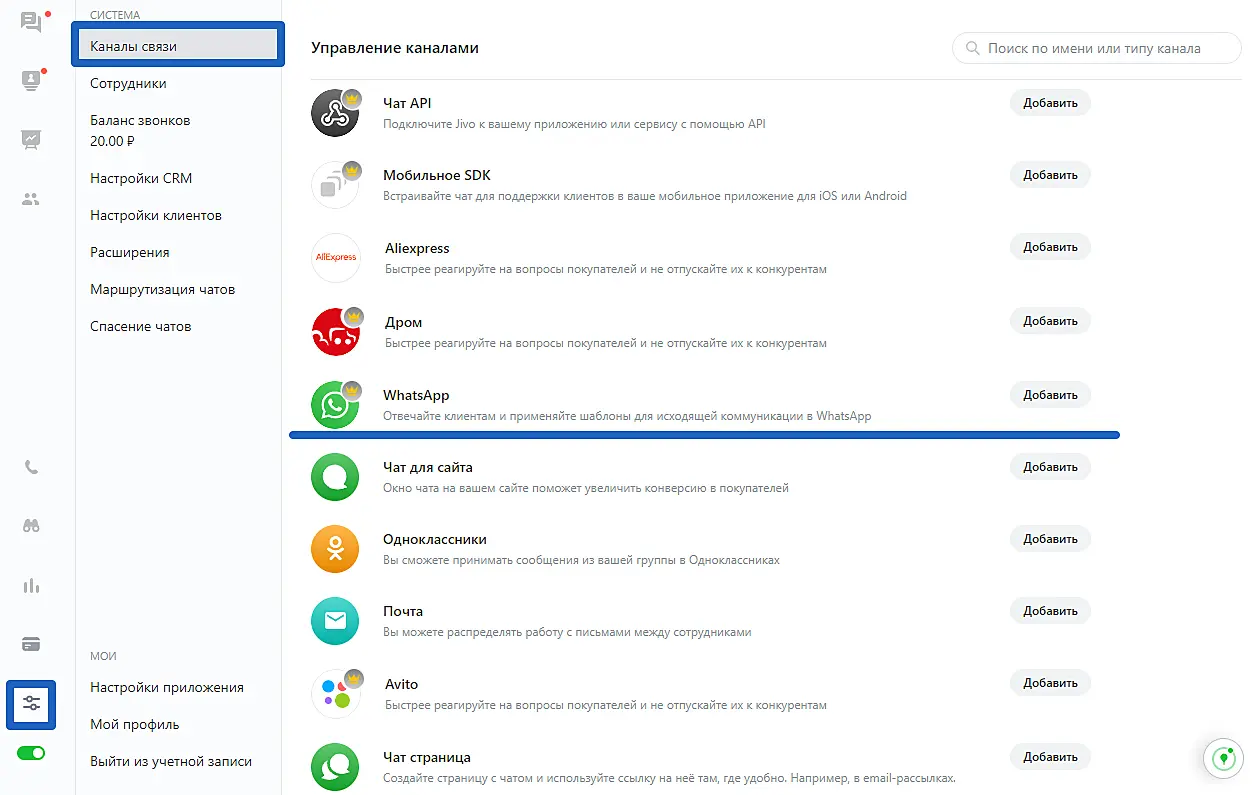Image resolution: width=1255 pixels, height=795 pixels.
Task: Open Мой профиль settings
Action: pos(134,724)
